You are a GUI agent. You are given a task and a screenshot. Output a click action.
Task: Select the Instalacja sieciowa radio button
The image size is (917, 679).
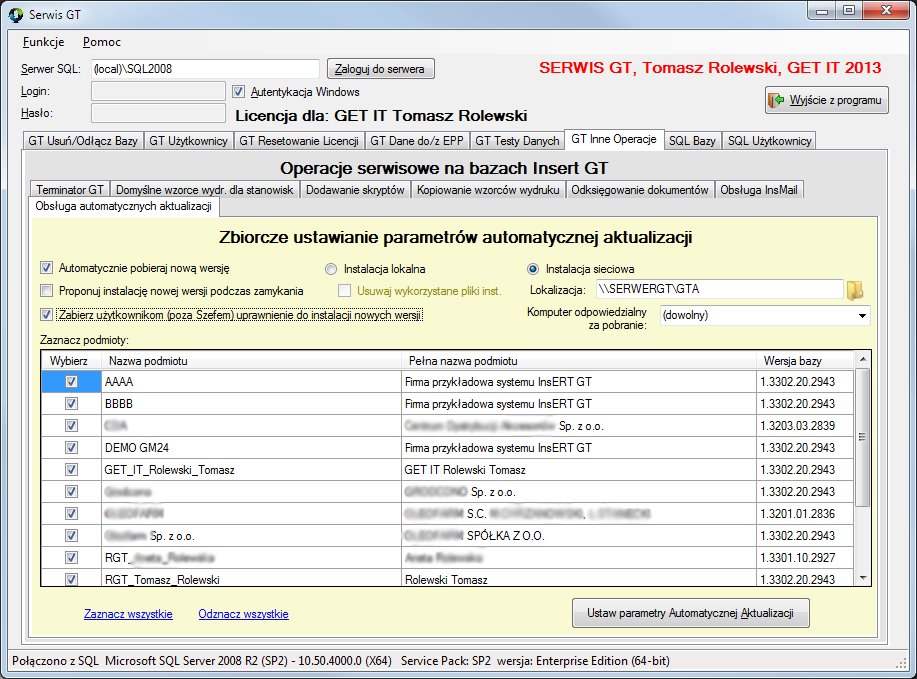pyautogui.click(x=533, y=269)
